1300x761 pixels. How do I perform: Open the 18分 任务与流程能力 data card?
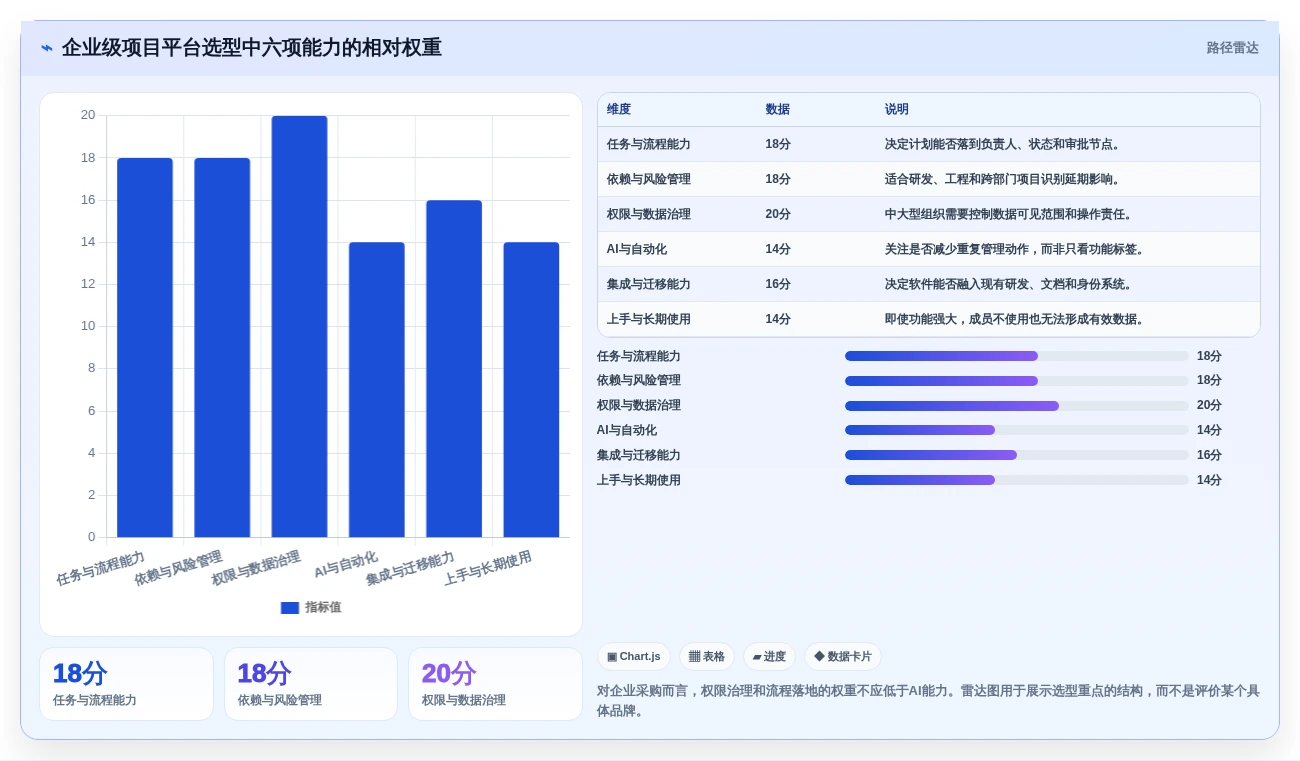tap(126, 684)
